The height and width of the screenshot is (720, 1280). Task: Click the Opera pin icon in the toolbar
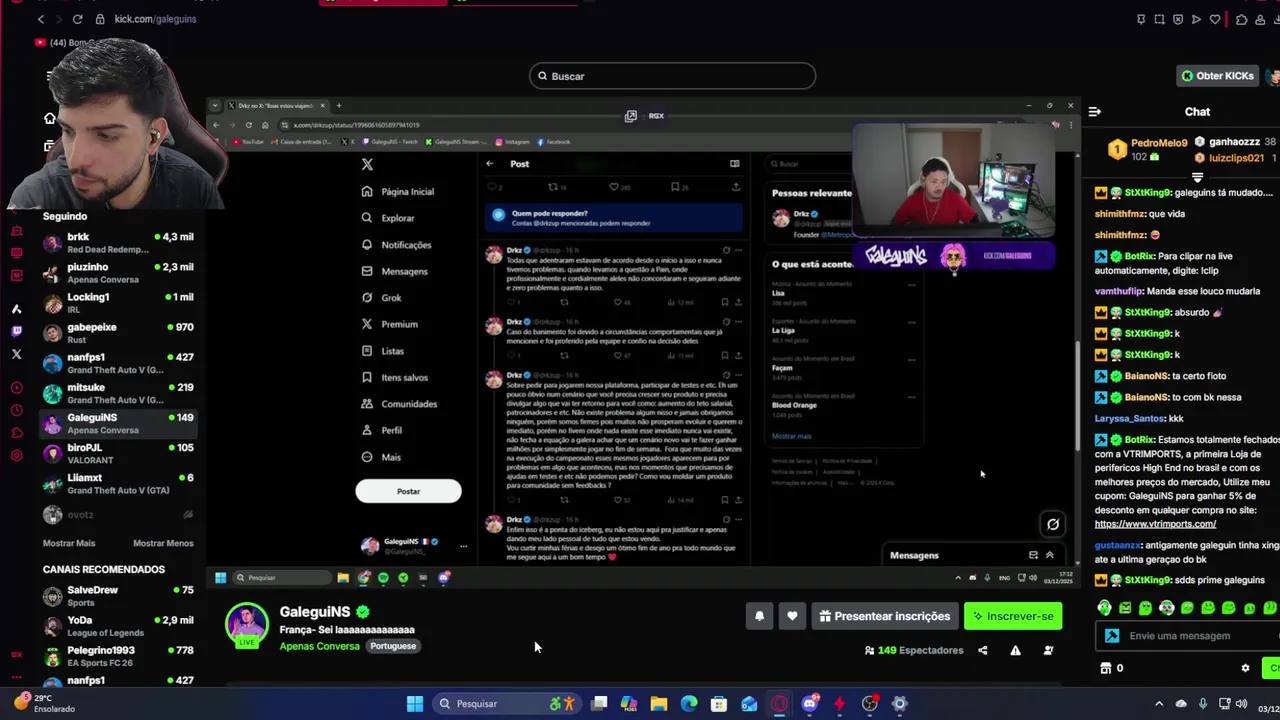tap(1141, 19)
